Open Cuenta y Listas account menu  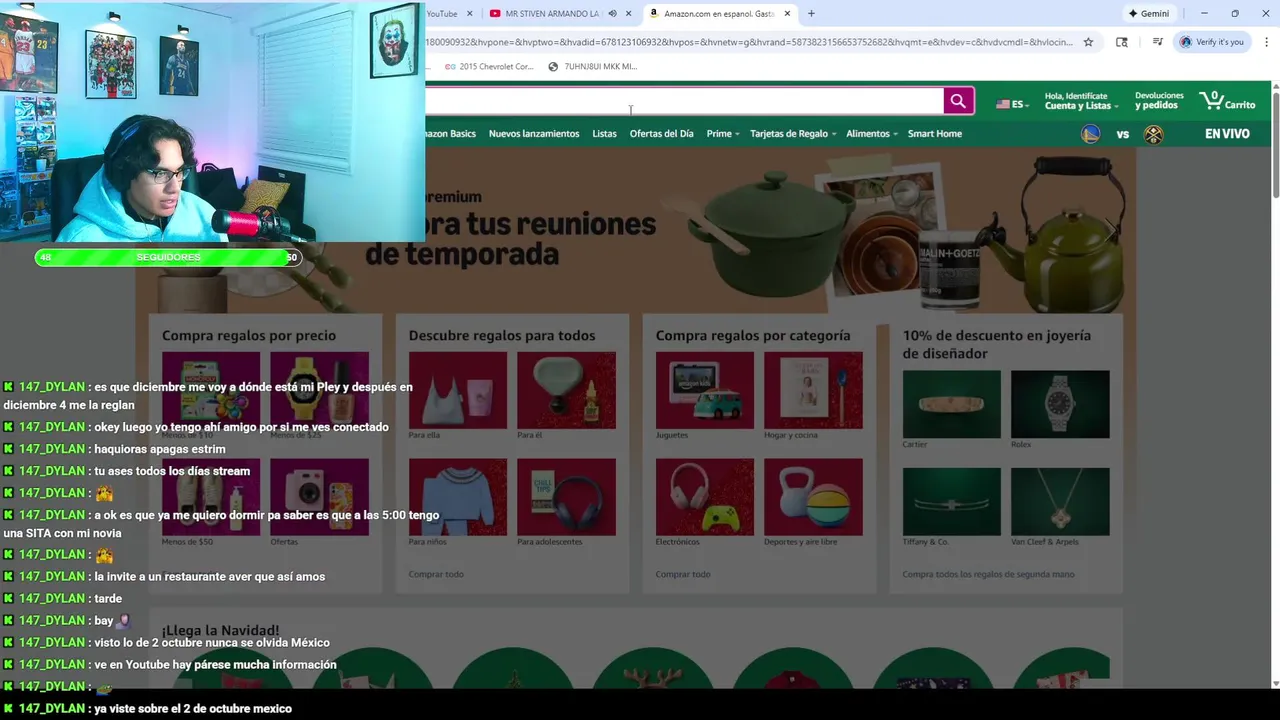[x=1079, y=101]
